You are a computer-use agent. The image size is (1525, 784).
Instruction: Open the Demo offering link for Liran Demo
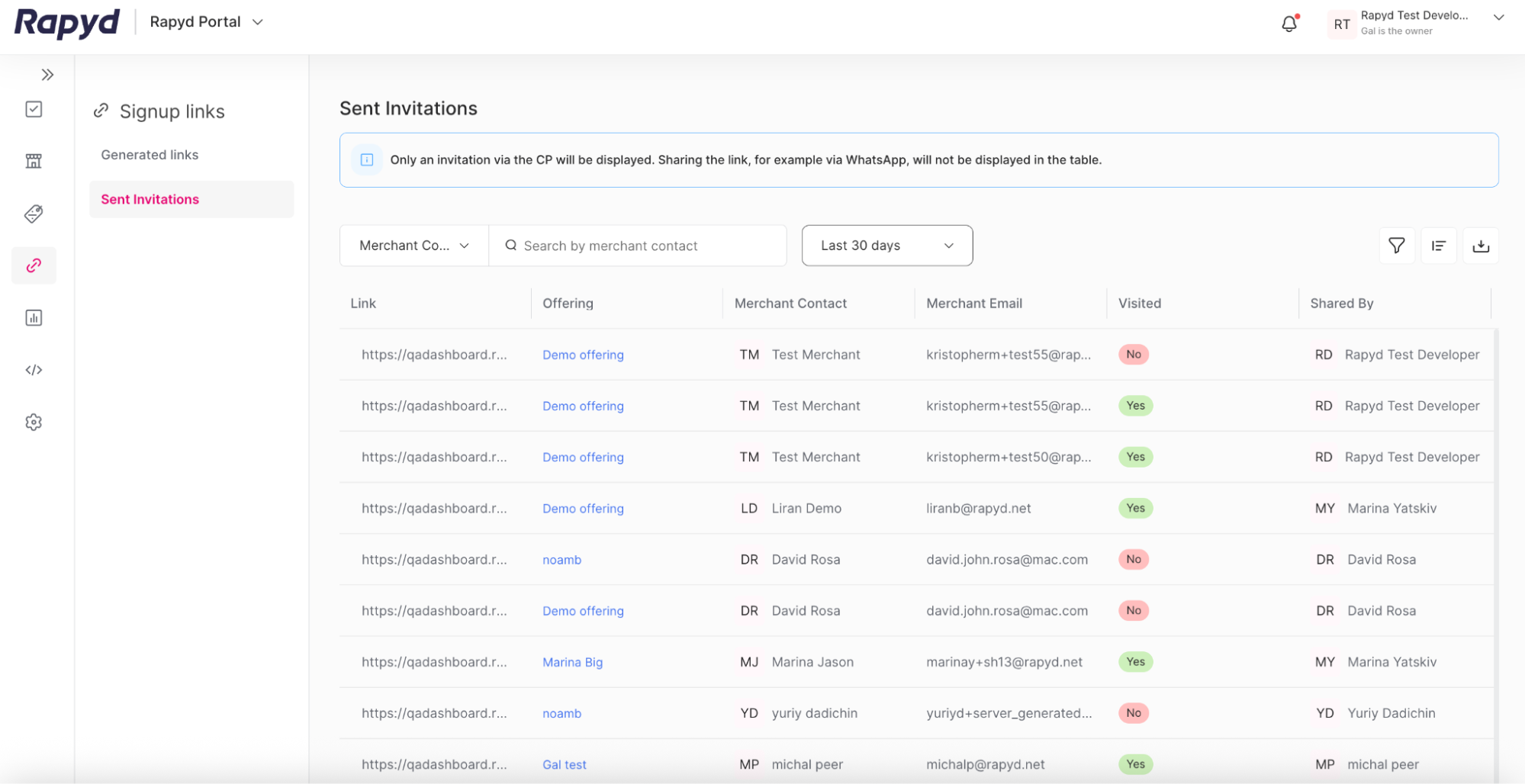[583, 508]
